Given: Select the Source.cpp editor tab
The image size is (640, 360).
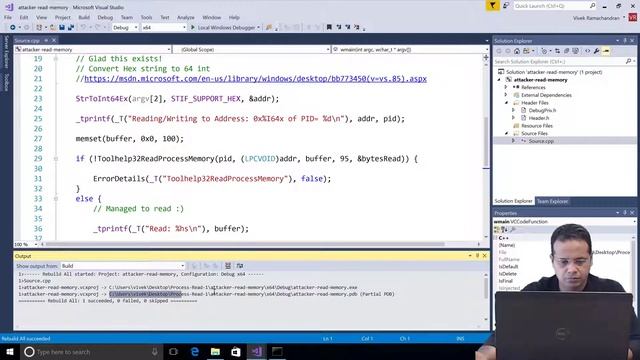Looking at the screenshot, I should 27,40.
